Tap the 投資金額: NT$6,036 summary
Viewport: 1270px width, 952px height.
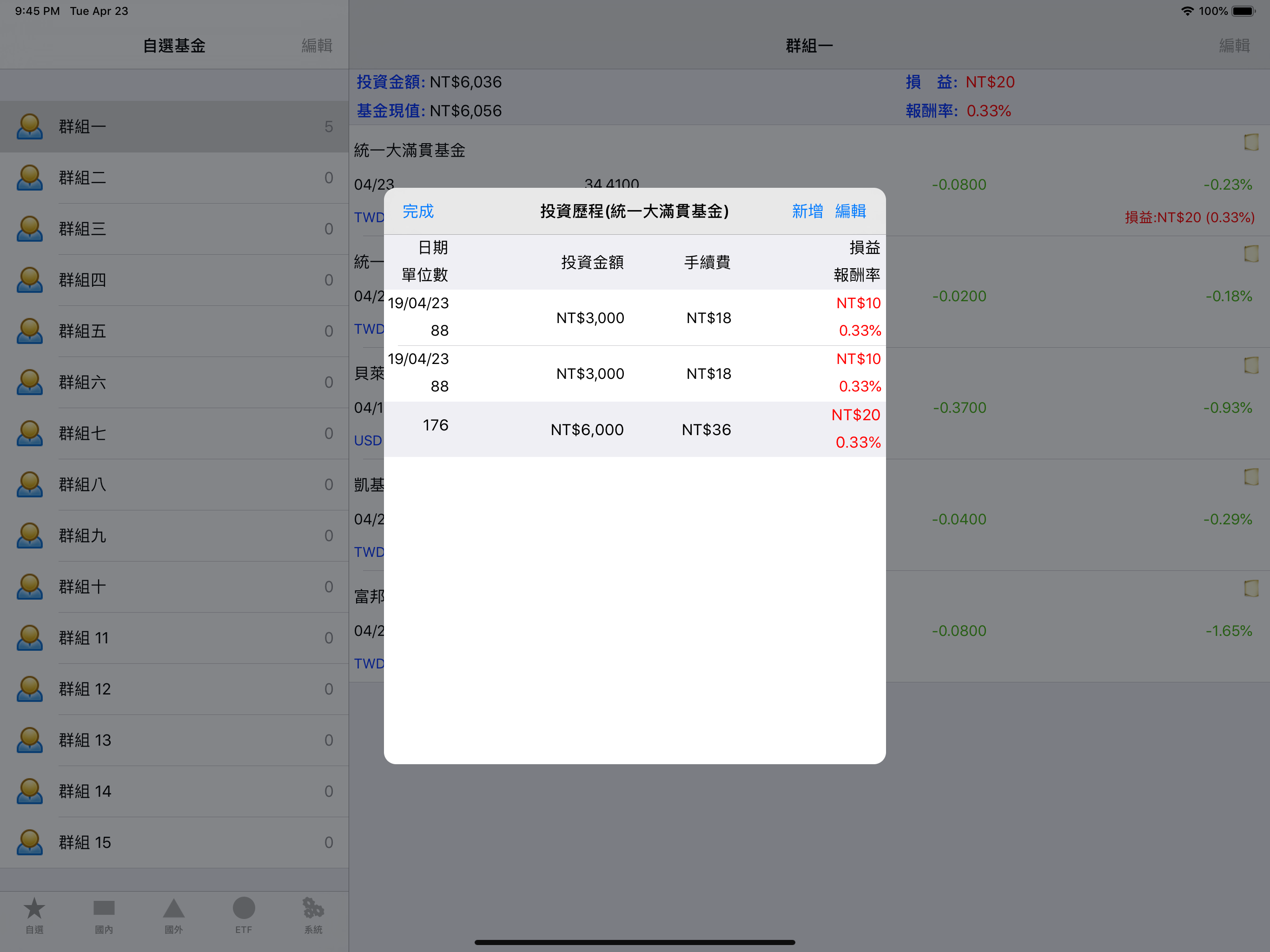429,82
